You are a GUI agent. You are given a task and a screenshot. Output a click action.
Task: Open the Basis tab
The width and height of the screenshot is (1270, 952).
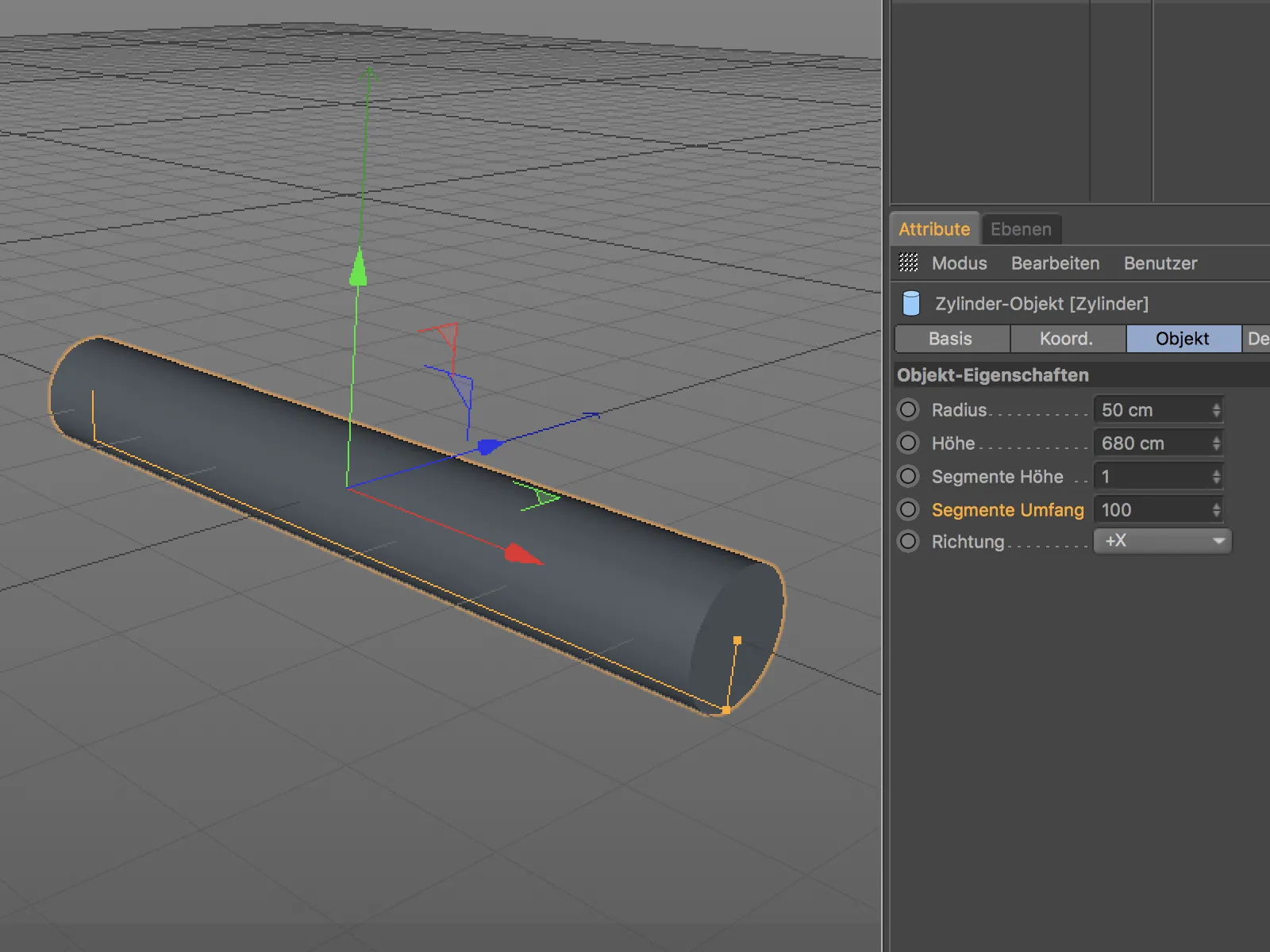(x=951, y=339)
